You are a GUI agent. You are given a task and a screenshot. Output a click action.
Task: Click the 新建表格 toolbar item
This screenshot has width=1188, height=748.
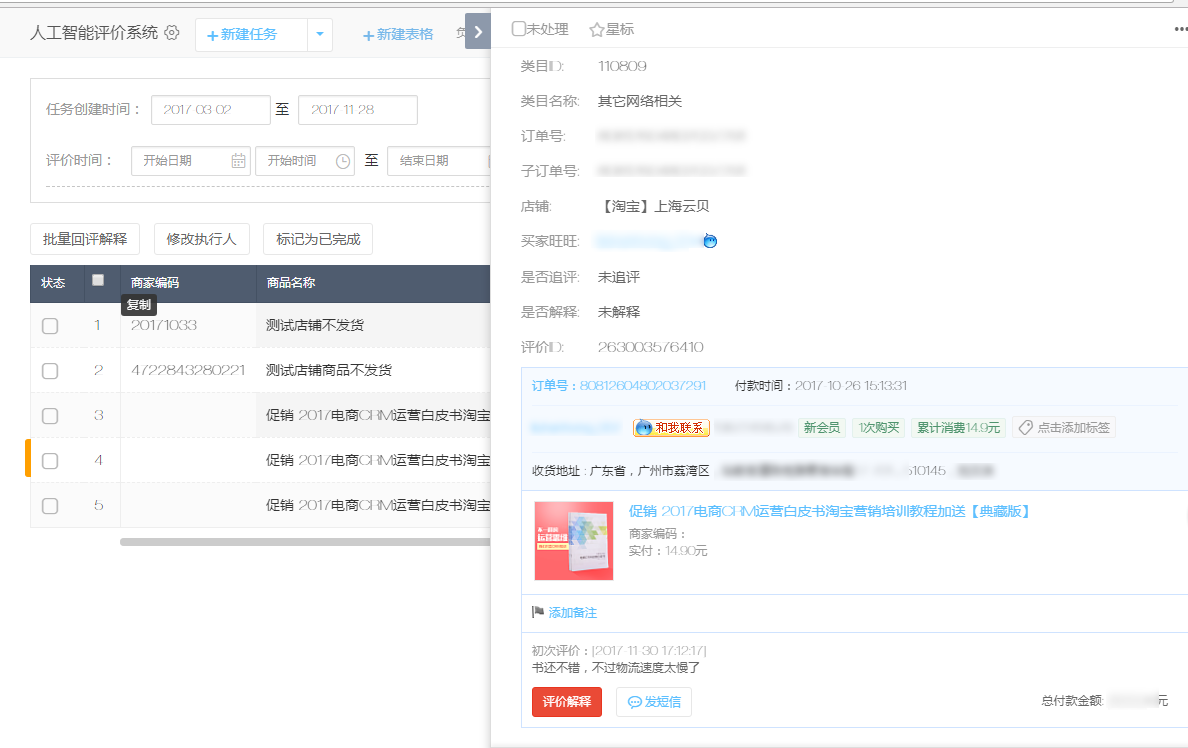(398, 35)
